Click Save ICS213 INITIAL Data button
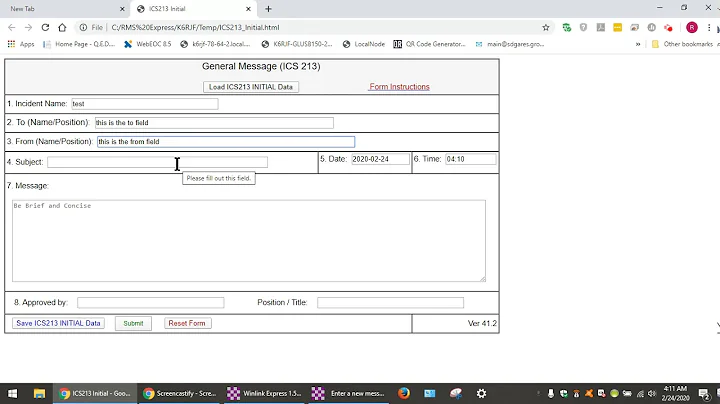Image resolution: width=720 pixels, height=404 pixels. (x=58, y=323)
